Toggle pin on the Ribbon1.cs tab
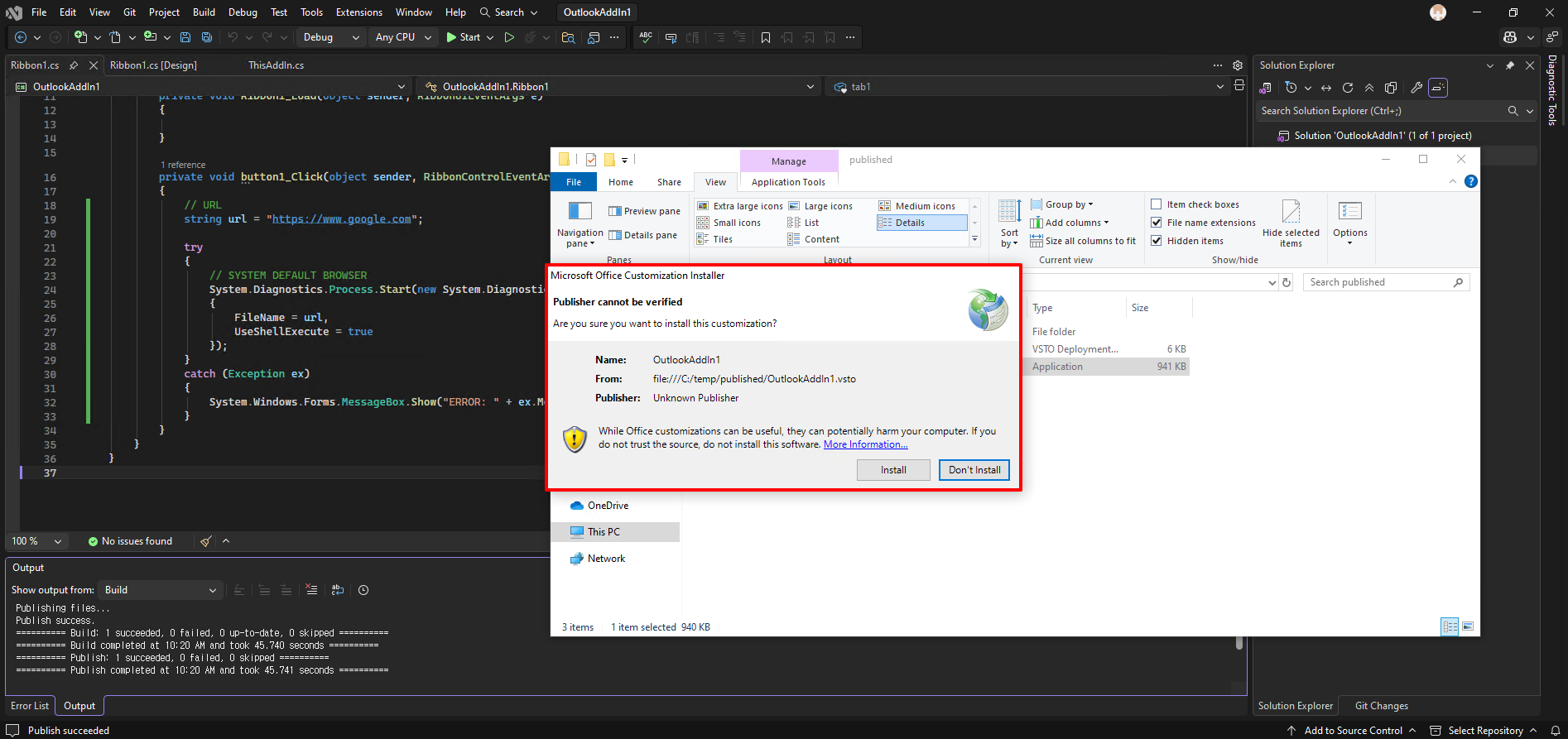 pyautogui.click(x=74, y=65)
